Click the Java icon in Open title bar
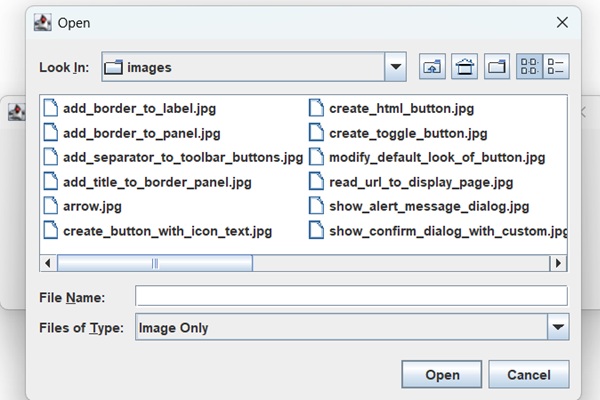This screenshot has width=600, height=400. 42,23
